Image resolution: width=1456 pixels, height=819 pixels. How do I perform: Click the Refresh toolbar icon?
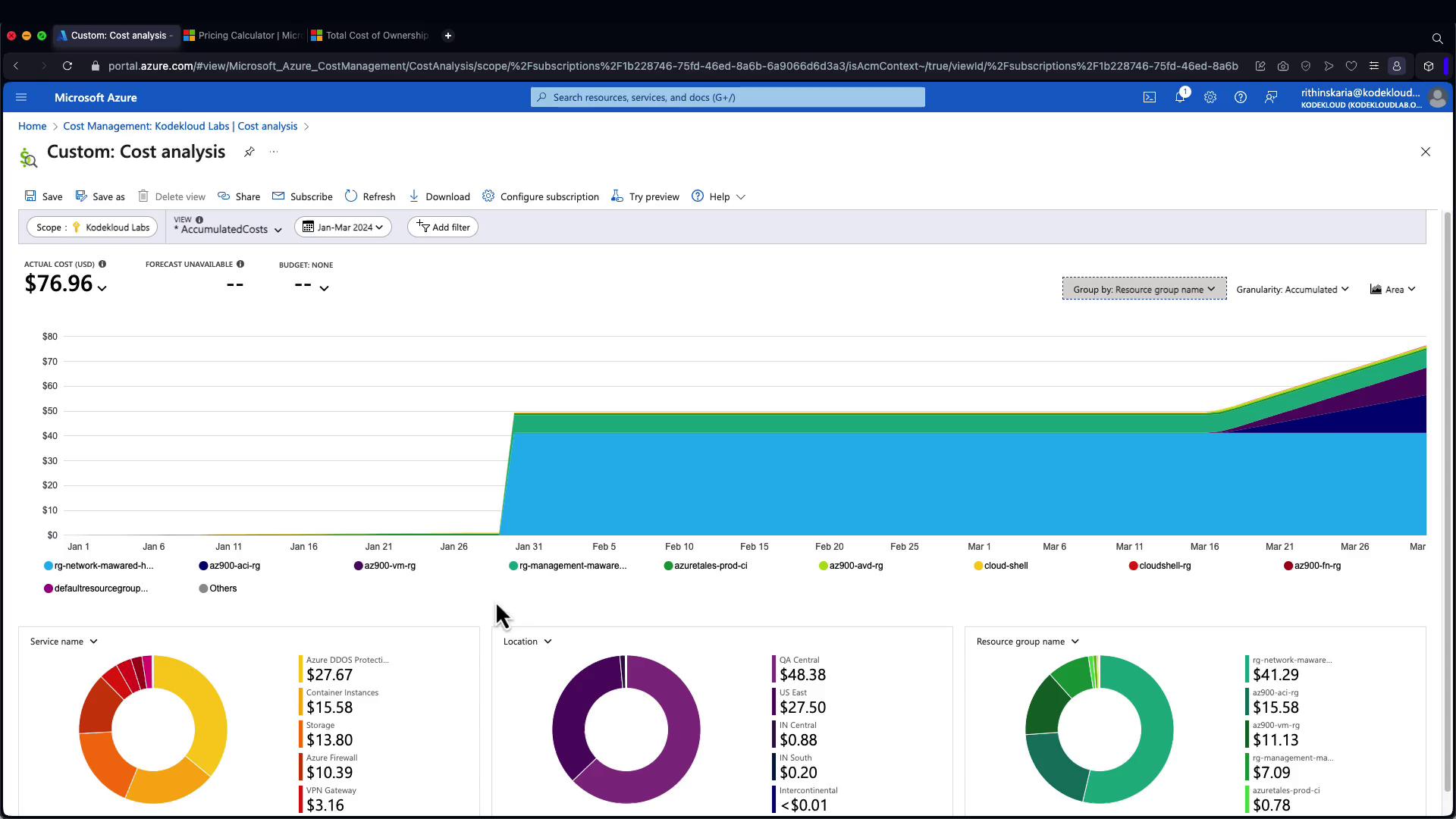point(370,196)
